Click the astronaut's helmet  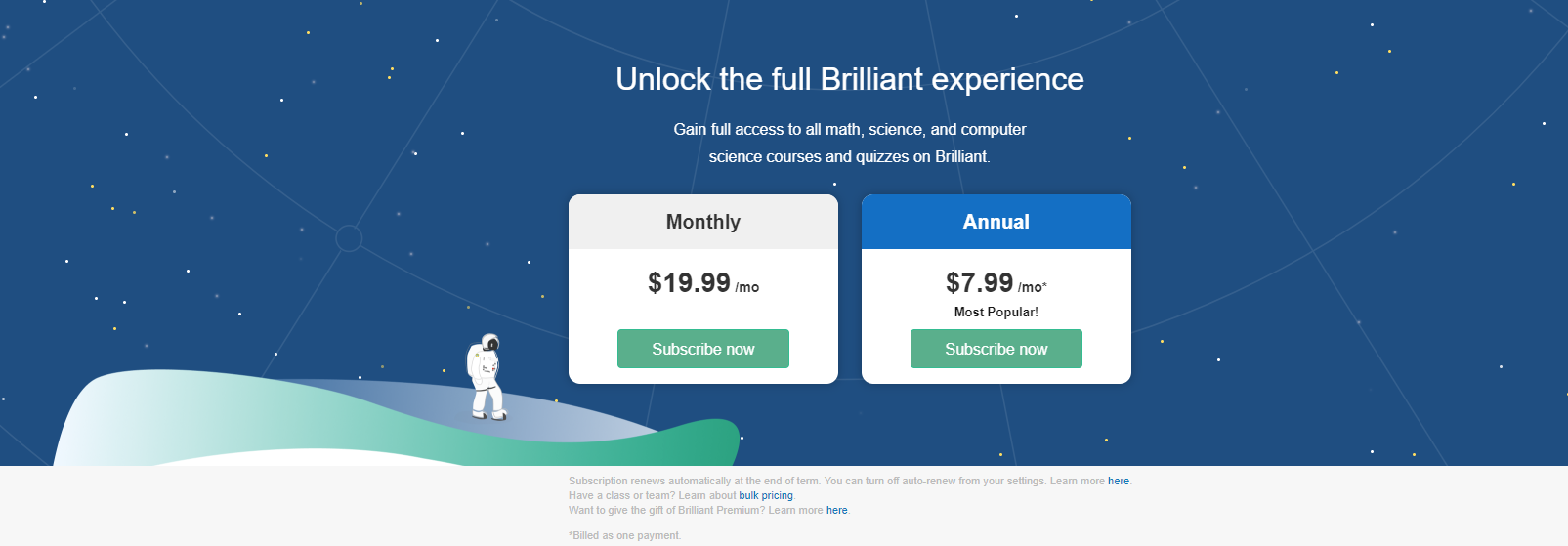[x=489, y=343]
